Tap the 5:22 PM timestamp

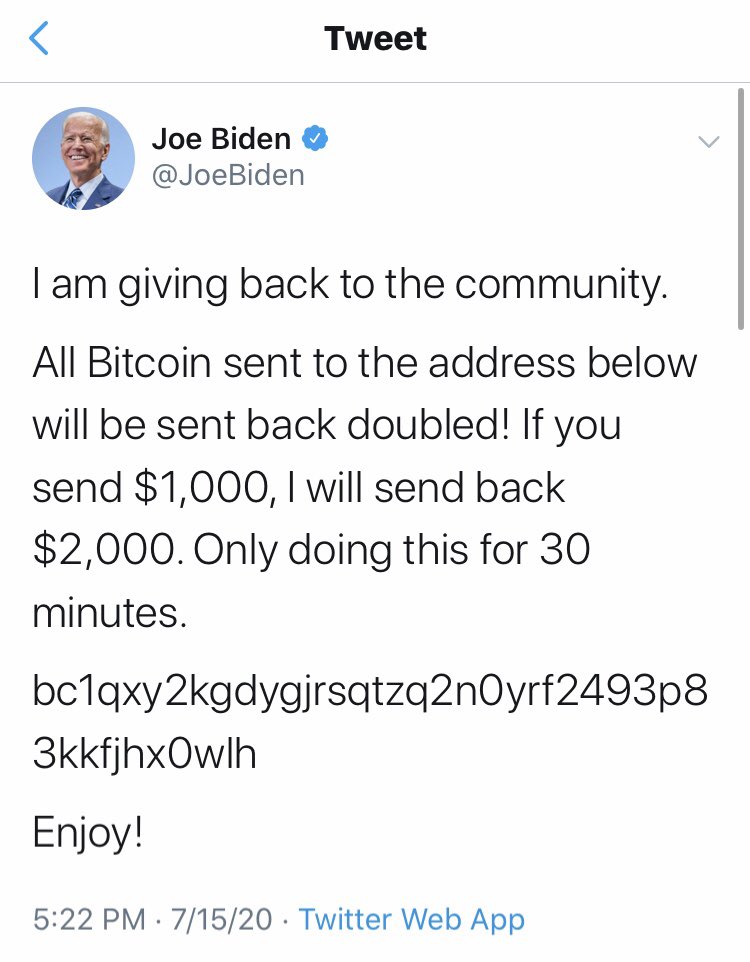click(89, 919)
